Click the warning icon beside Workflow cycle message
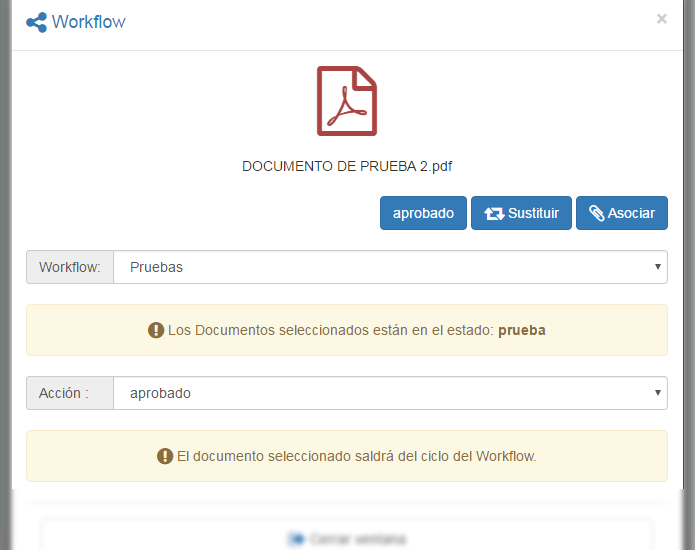This screenshot has width=695, height=550. [165, 456]
